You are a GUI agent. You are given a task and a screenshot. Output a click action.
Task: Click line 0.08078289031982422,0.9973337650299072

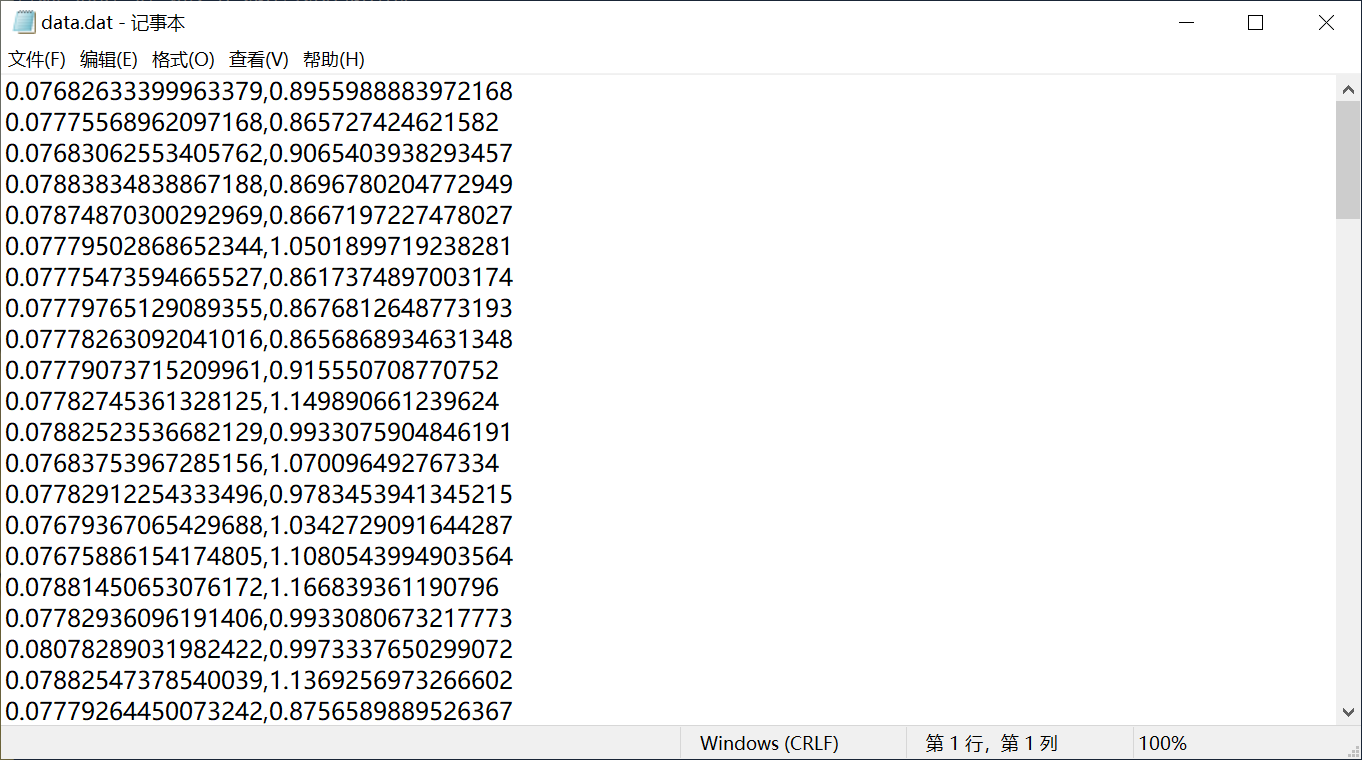pos(259,650)
